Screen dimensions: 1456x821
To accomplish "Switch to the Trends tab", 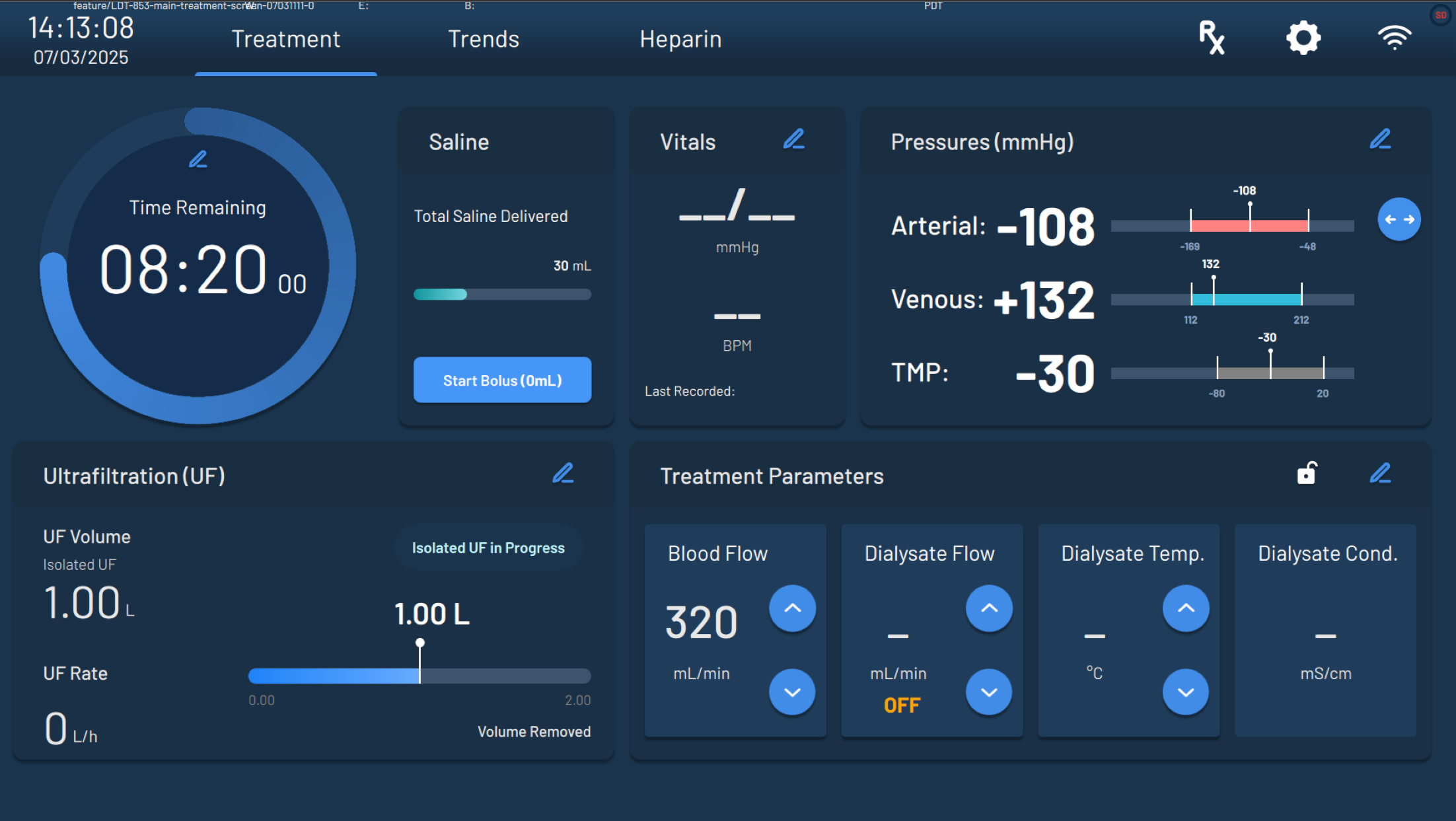I will coord(484,40).
